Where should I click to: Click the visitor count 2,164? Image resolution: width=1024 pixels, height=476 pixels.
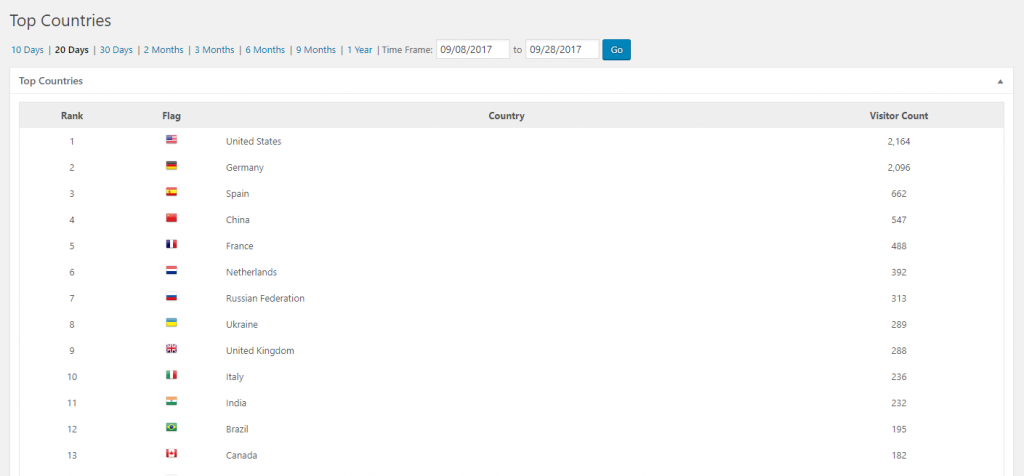(899, 141)
